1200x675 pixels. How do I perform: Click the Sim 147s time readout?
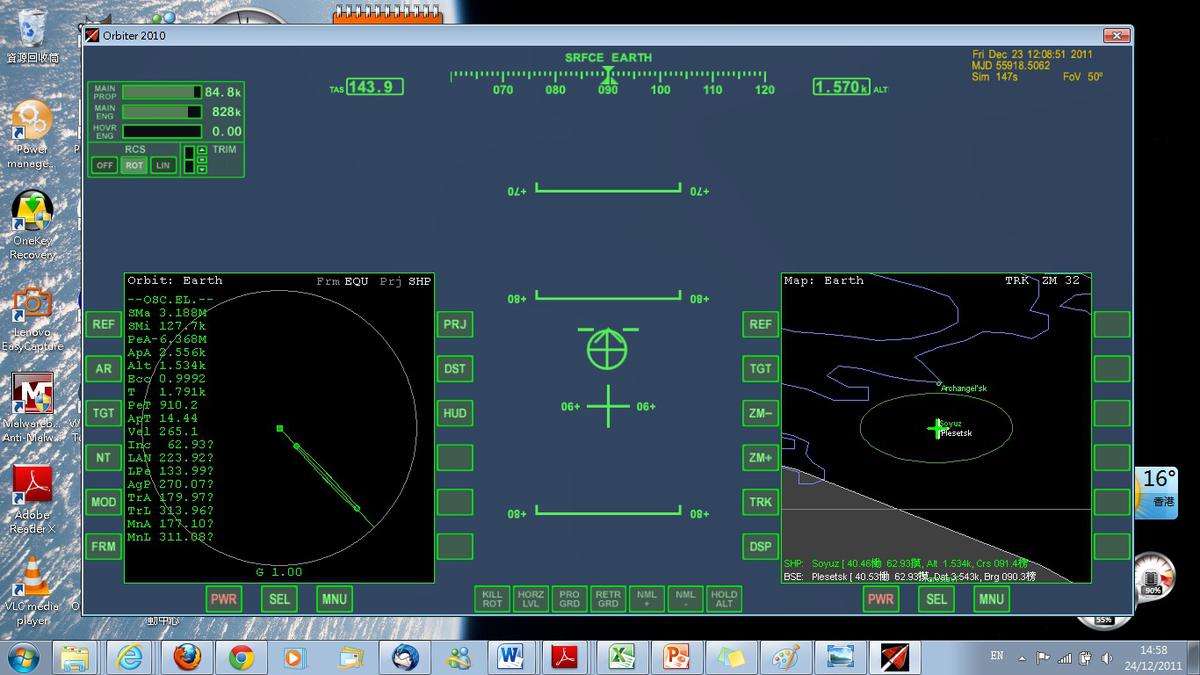click(994, 77)
